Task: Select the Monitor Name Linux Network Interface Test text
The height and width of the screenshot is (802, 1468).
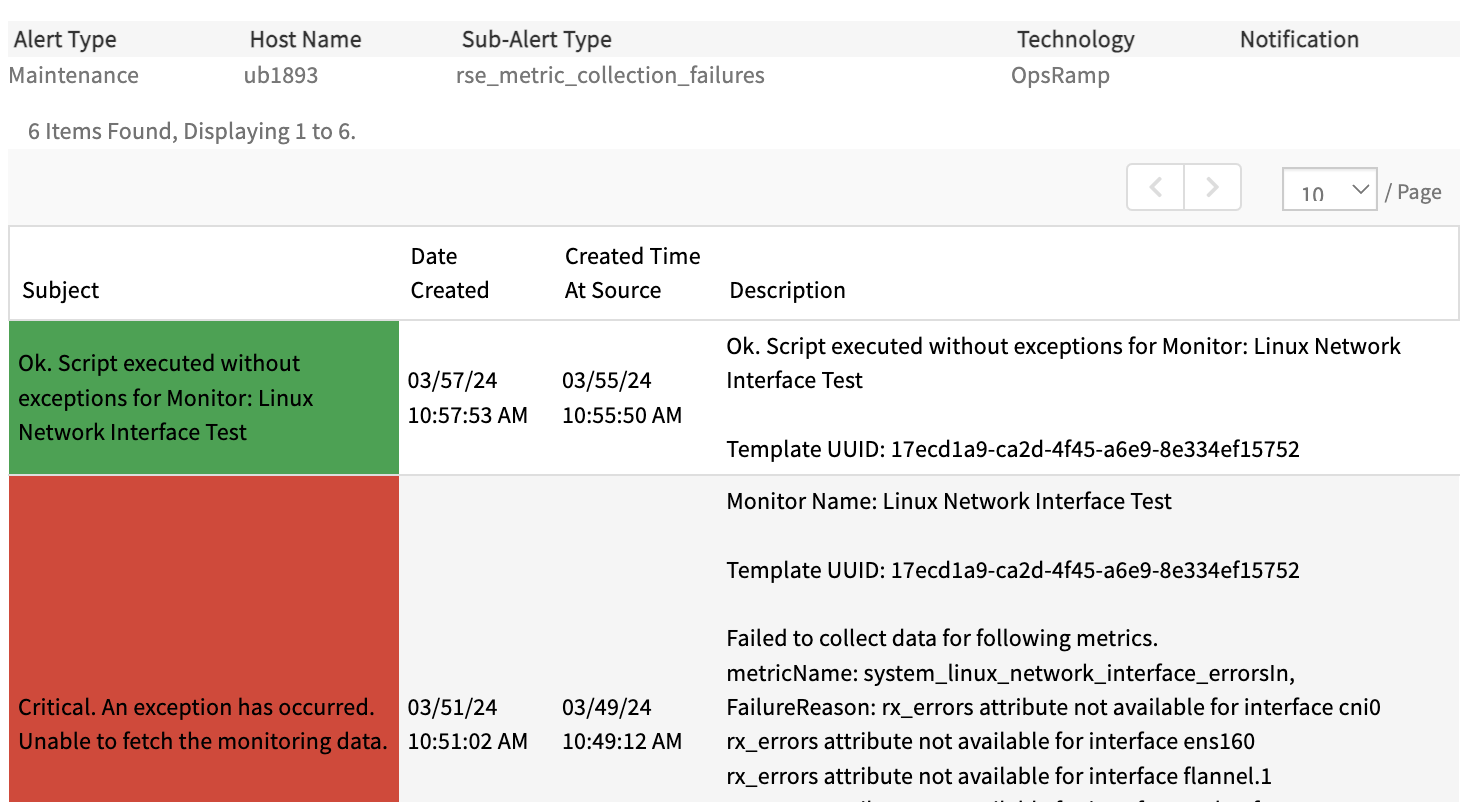Action: pos(947,501)
